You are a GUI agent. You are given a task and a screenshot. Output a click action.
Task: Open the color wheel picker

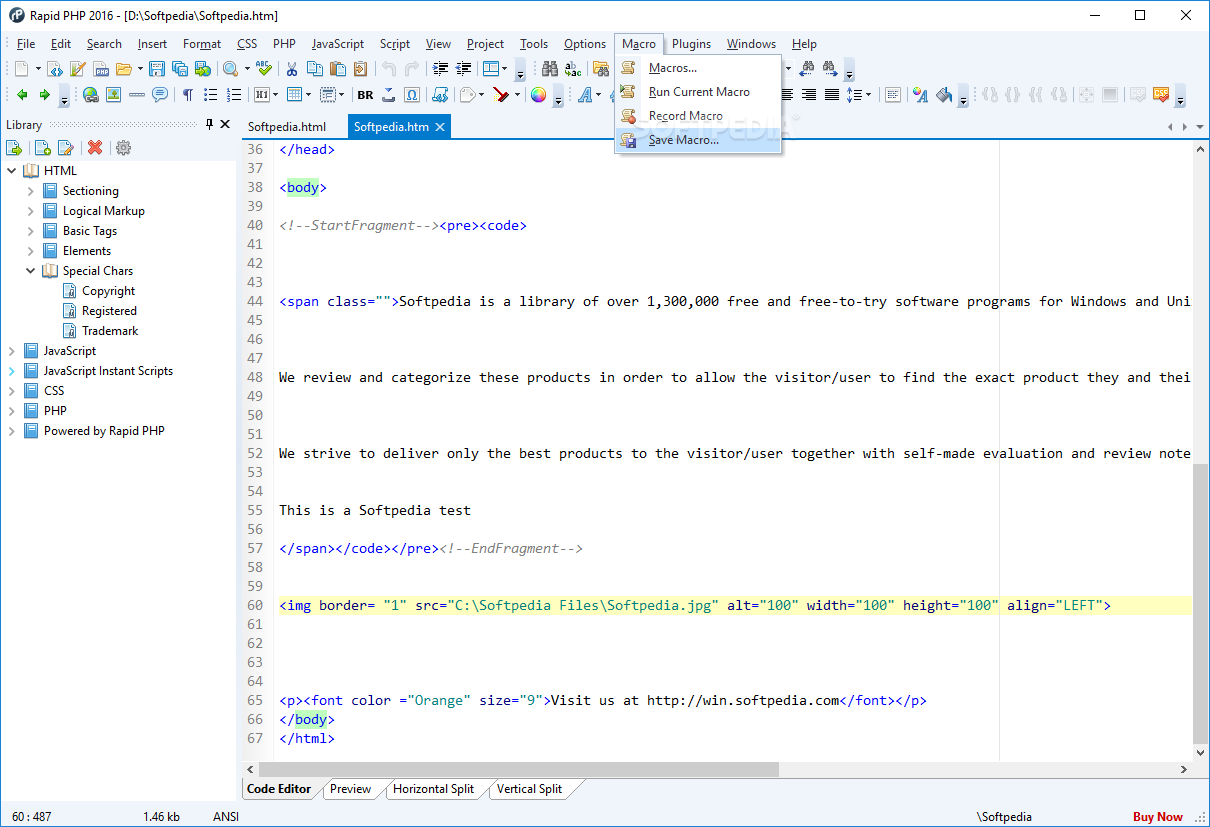[x=538, y=95]
